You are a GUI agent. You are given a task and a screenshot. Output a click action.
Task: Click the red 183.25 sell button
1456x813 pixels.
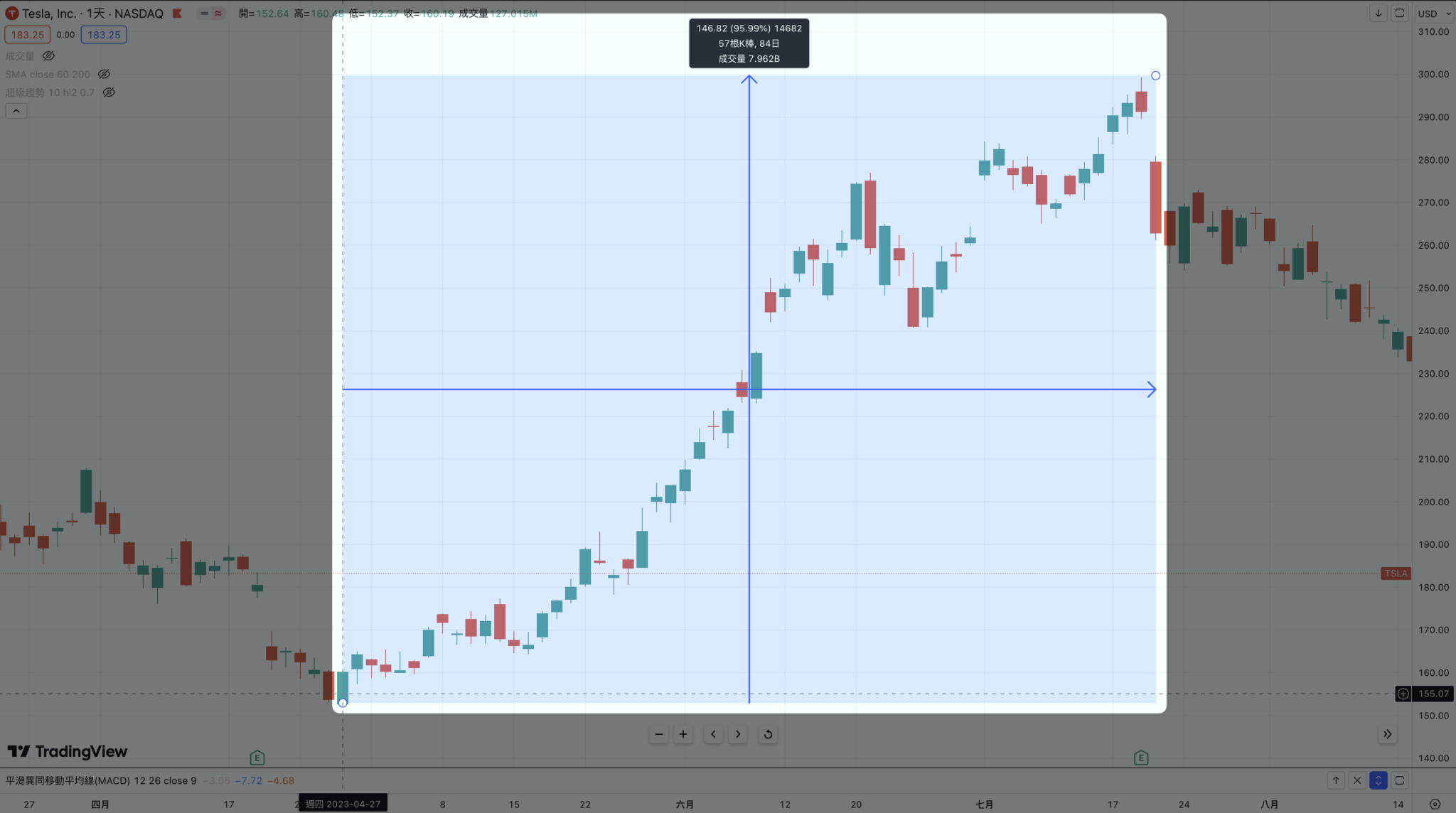[x=27, y=34]
